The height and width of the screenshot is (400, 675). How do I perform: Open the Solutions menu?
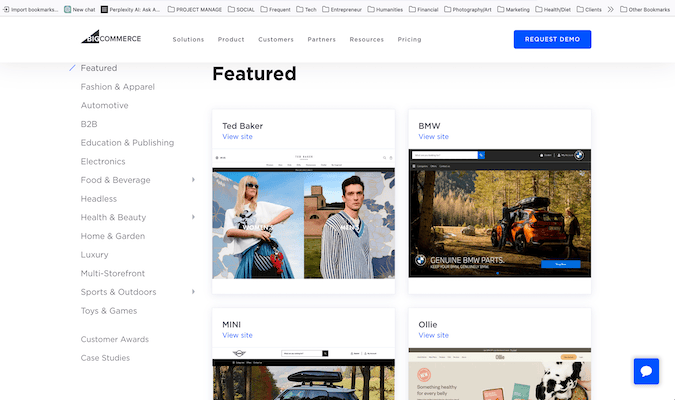[188, 39]
